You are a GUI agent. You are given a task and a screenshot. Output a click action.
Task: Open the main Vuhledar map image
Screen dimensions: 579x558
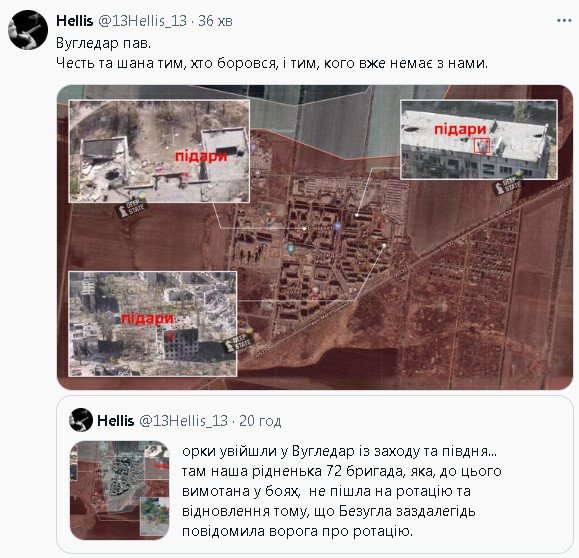click(x=315, y=237)
